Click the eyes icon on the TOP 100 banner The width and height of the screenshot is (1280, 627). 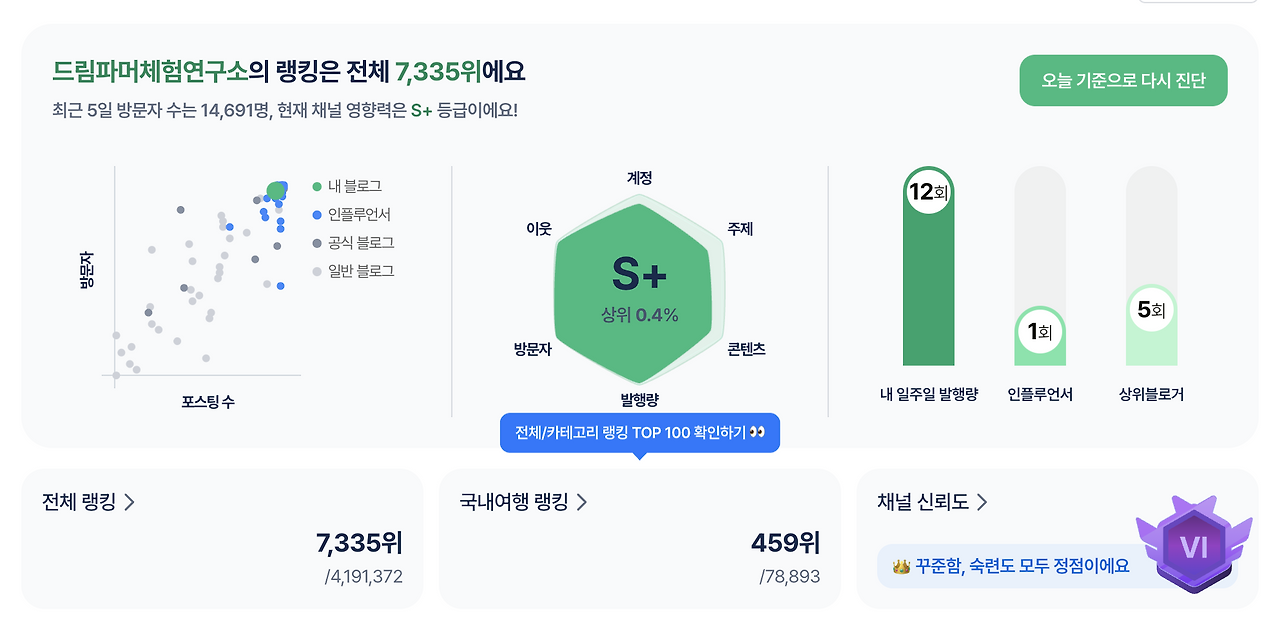756,432
